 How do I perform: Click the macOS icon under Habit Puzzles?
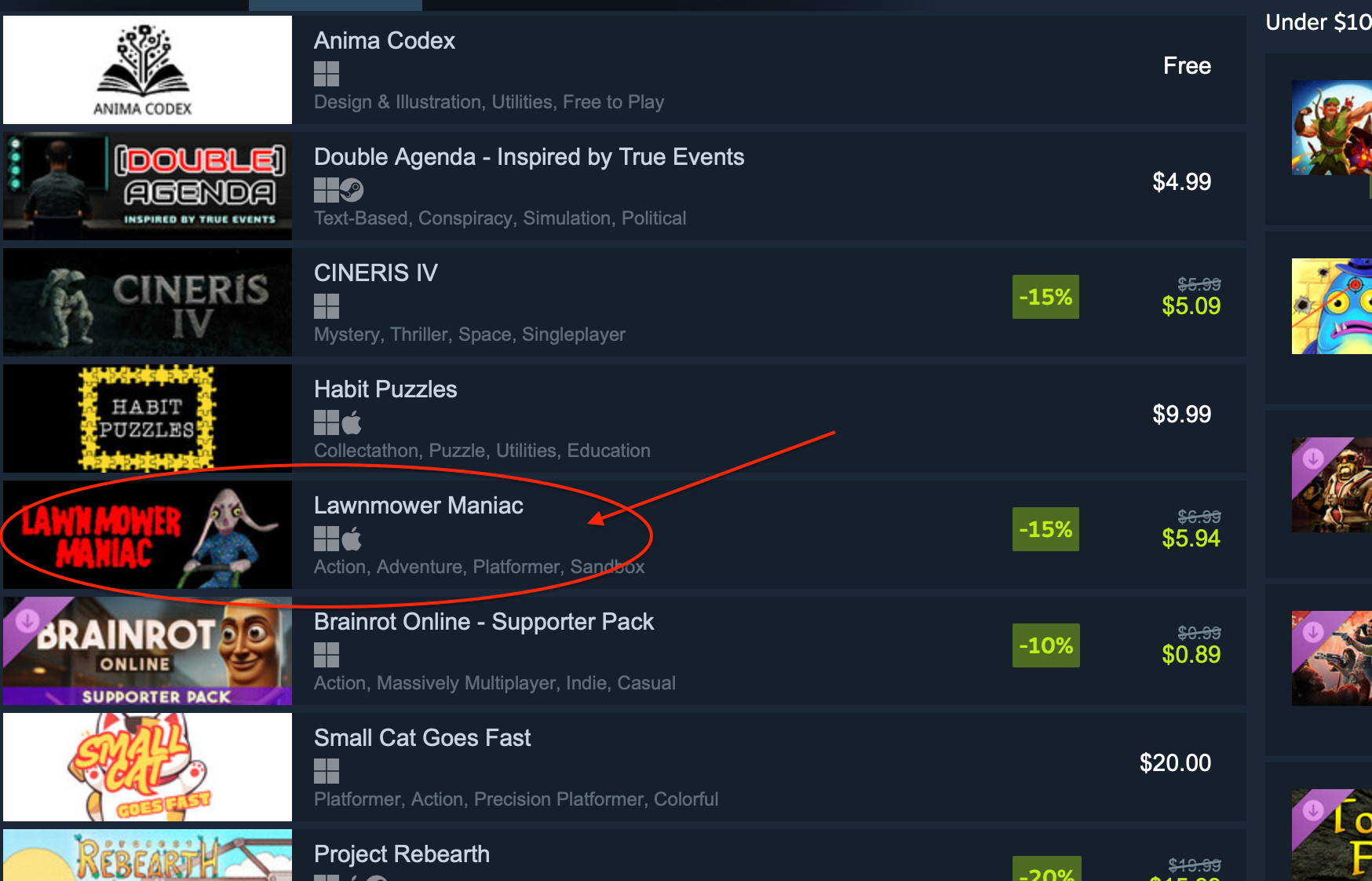pos(352,422)
